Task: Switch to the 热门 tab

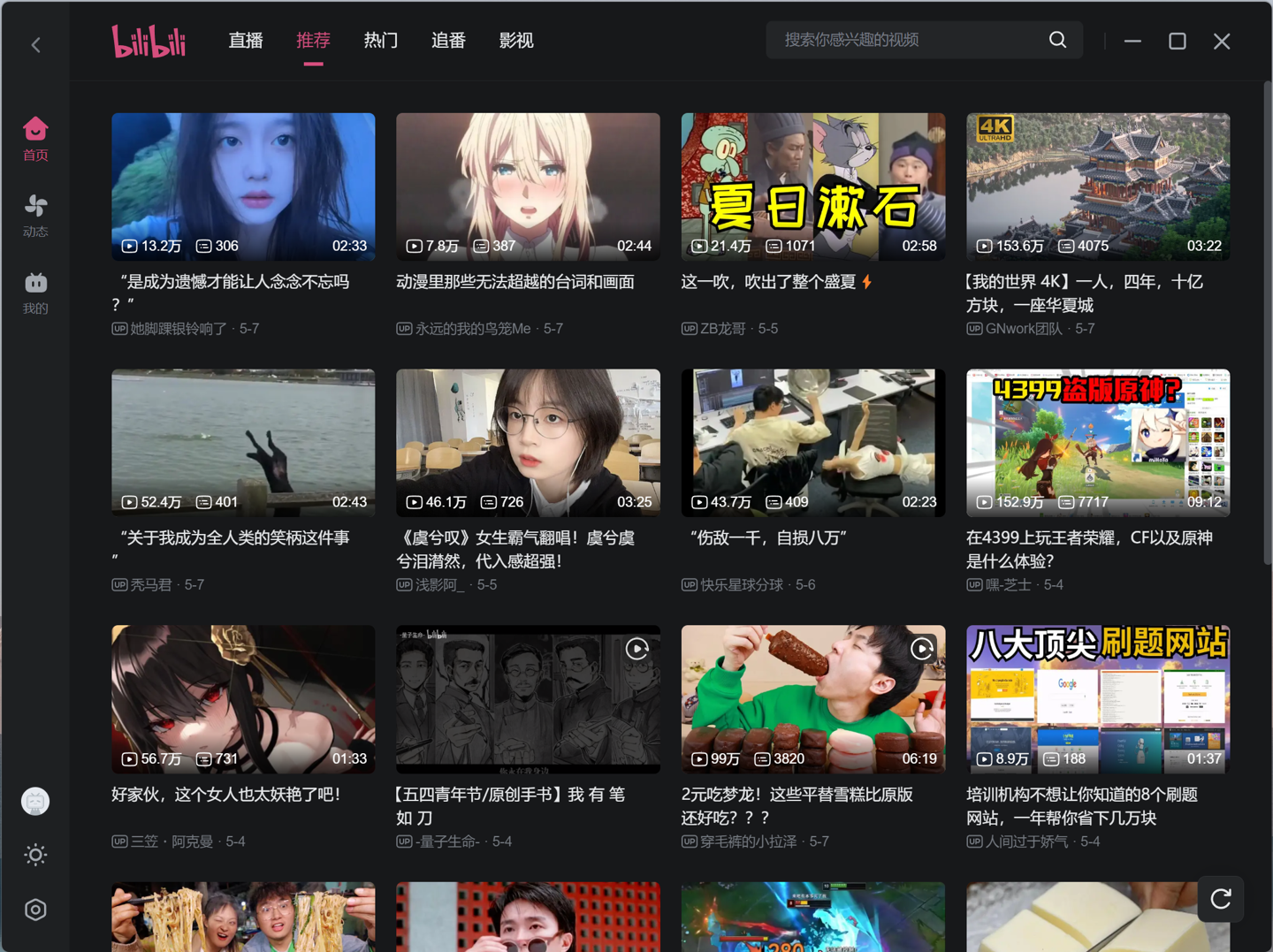Action: (x=381, y=41)
